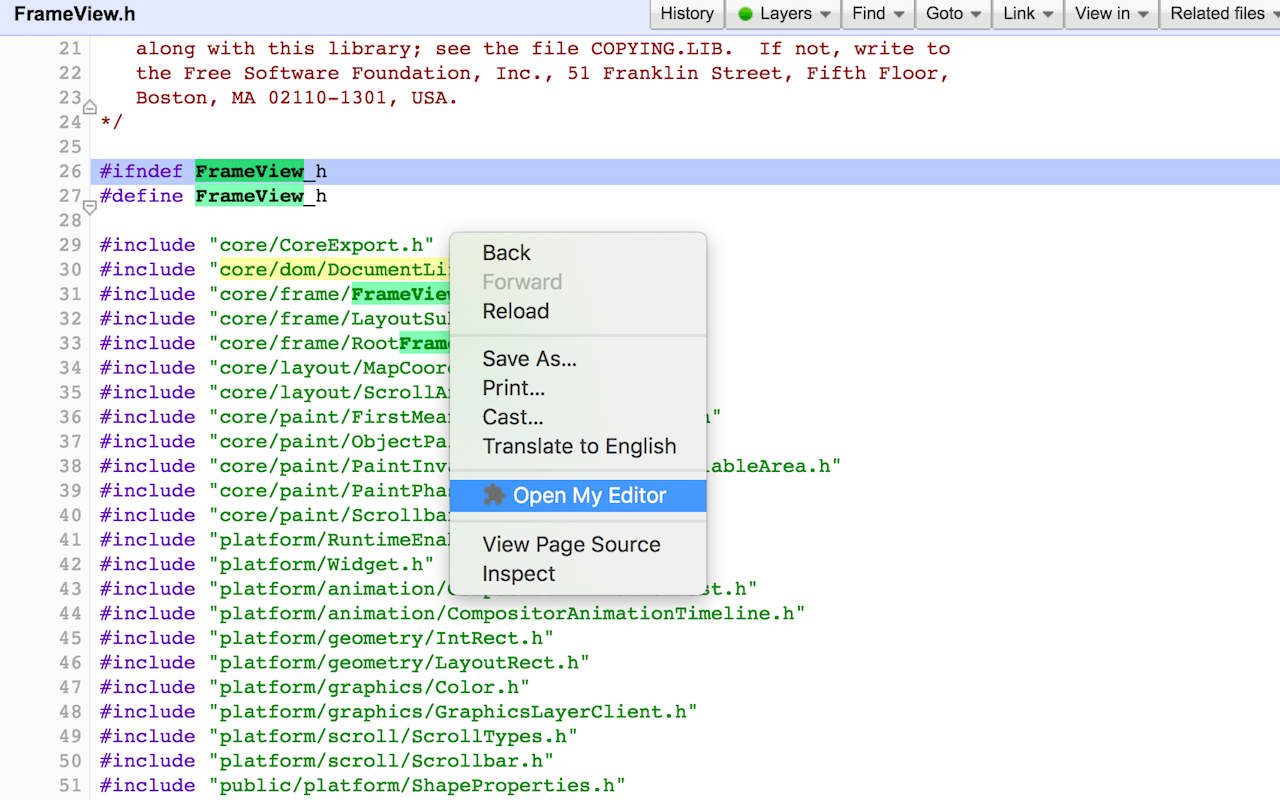
Task: Click the green Layers status dot
Action: point(745,14)
